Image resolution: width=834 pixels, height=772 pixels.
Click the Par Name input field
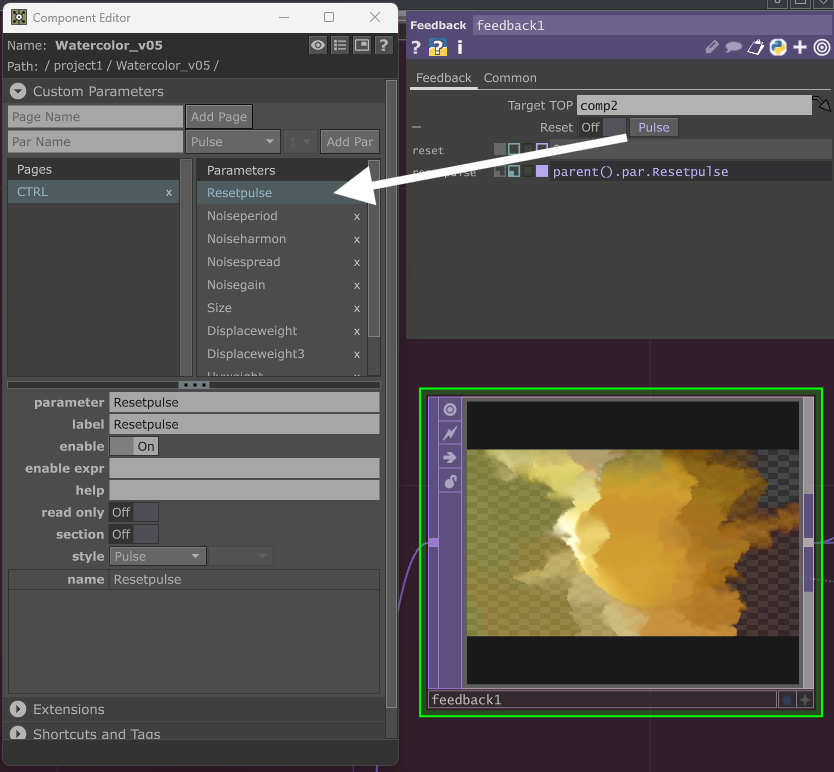click(95, 142)
